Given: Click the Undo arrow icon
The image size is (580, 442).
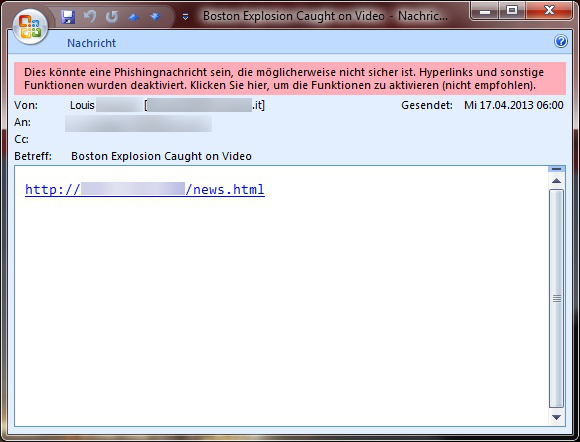Looking at the screenshot, I should (x=90, y=17).
